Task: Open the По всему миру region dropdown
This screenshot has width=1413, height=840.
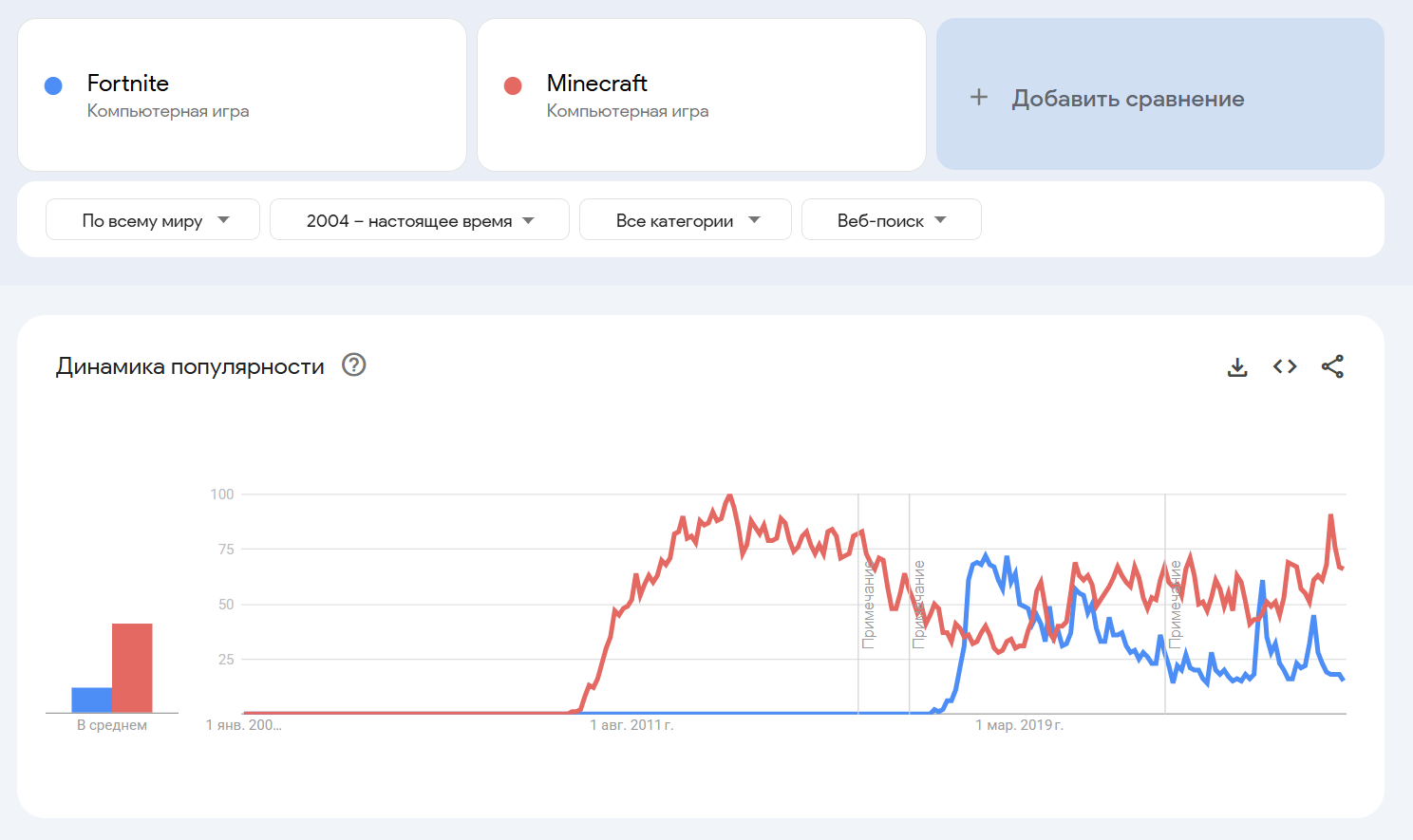Action: click(x=153, y=220)
